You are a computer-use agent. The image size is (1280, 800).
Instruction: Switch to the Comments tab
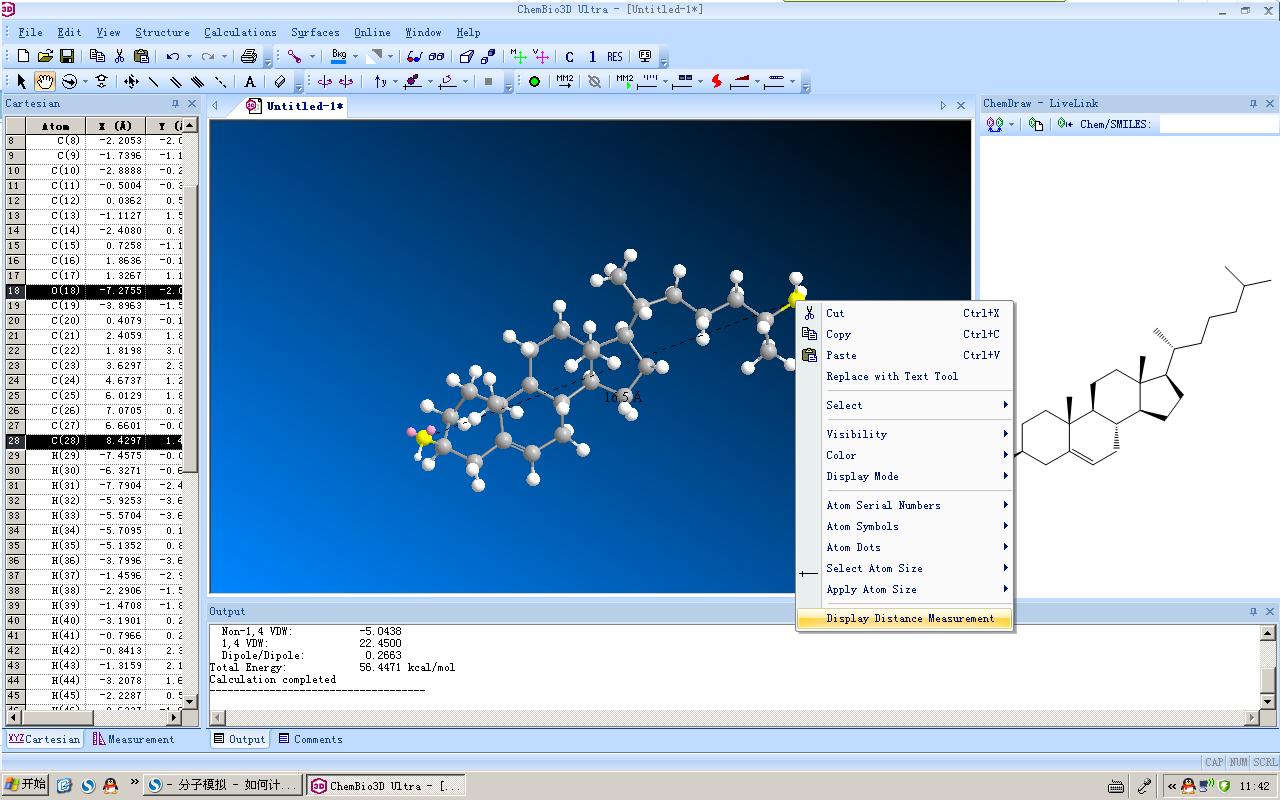(310, 739)
